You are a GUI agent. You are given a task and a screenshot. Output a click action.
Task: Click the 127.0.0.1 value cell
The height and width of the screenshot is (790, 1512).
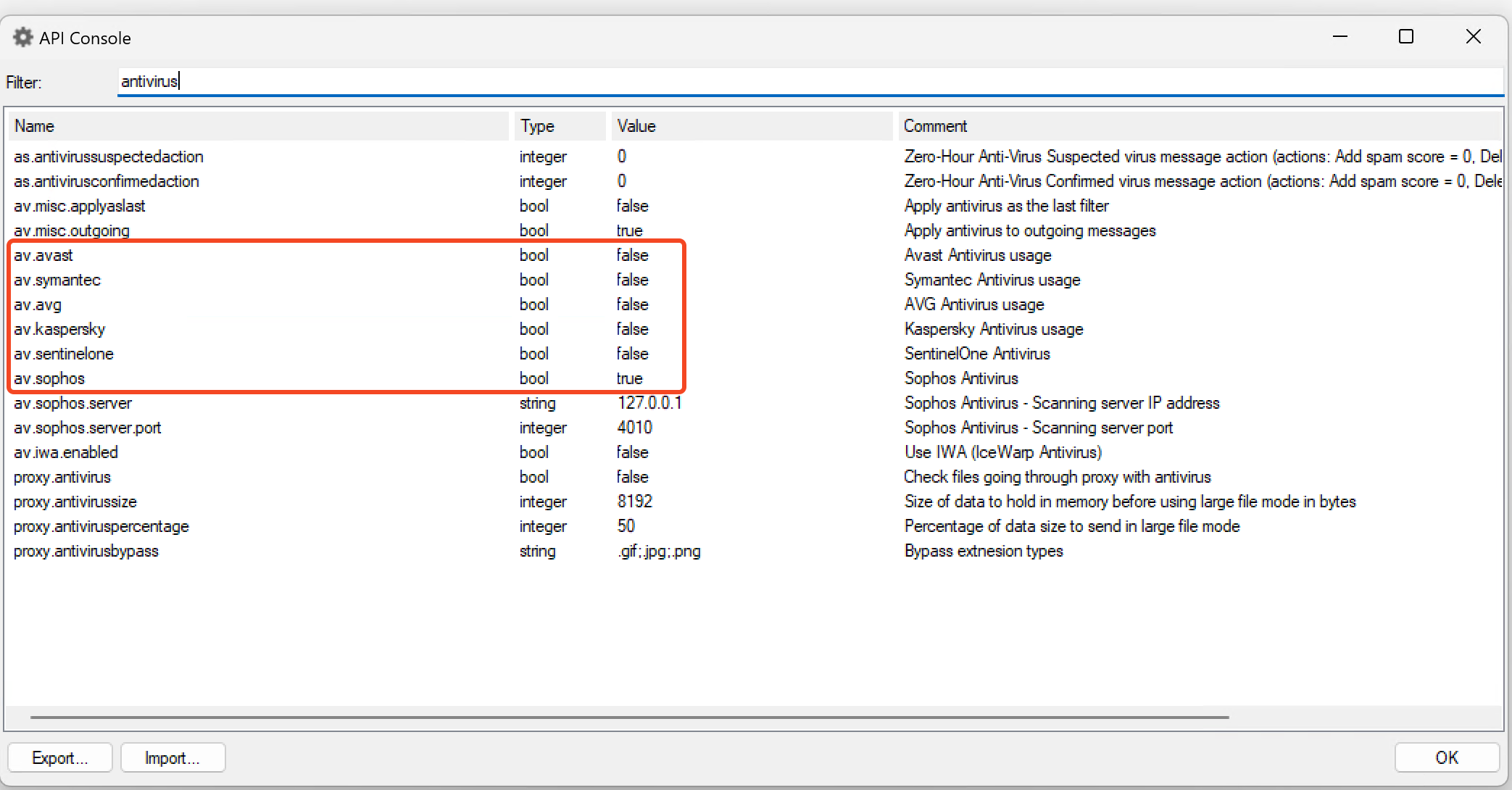pos(649,403)
